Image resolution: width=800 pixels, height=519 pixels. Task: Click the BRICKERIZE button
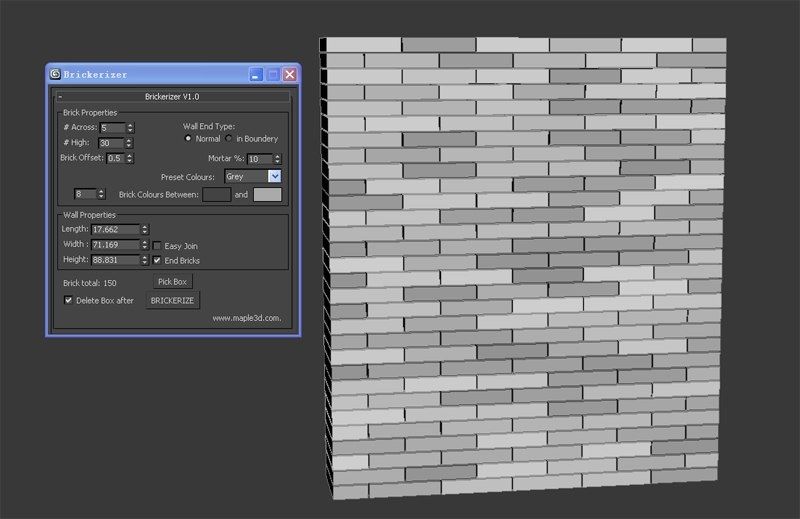173,300
